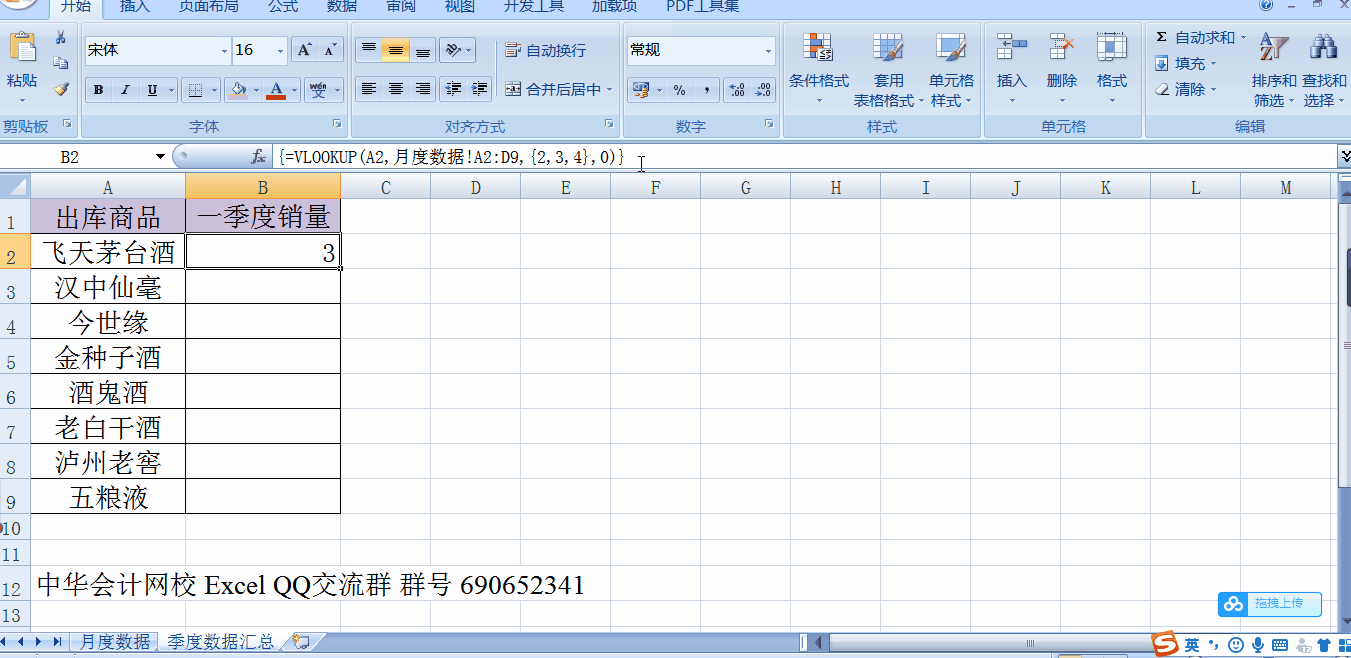Switch to the 公式 ribbon tab
The image size is (1351, 658).
[x=281, y=9]
